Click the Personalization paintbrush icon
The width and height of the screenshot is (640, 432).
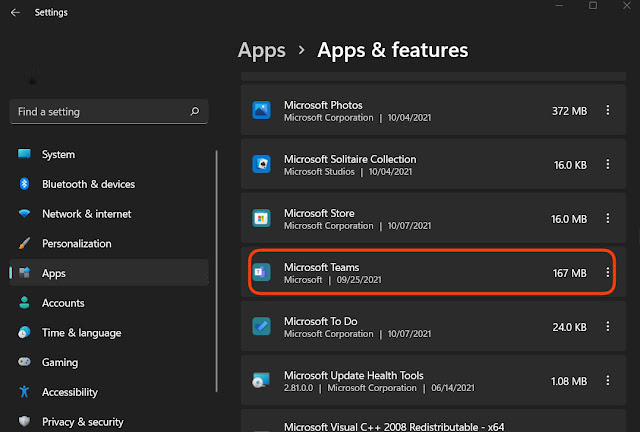[24, 243]
